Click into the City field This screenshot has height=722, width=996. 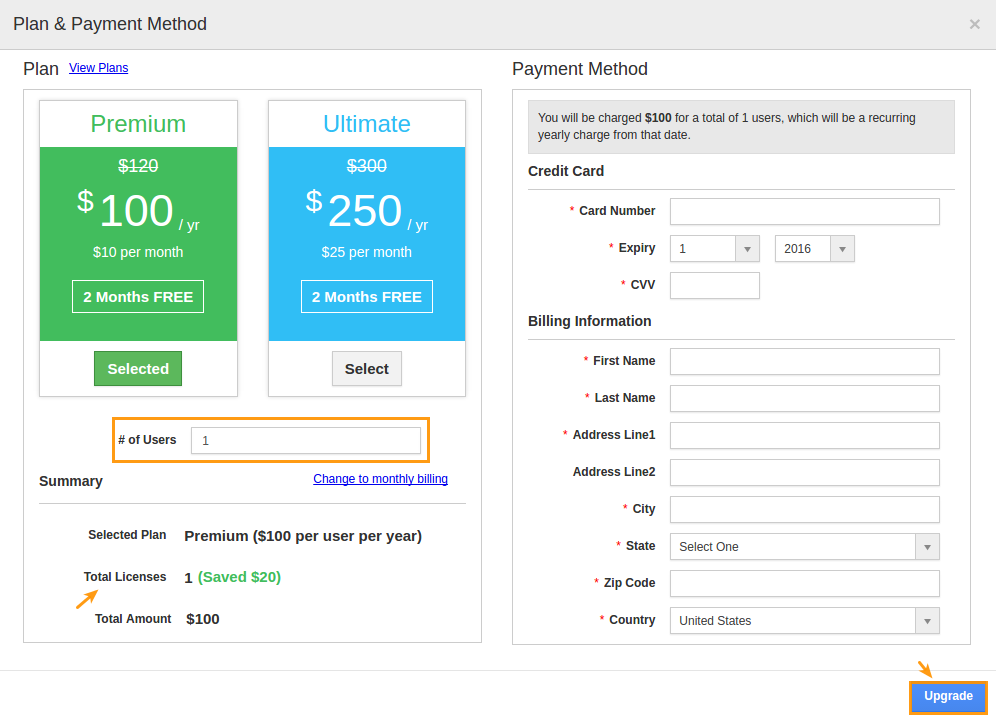(x=804, y=509)
